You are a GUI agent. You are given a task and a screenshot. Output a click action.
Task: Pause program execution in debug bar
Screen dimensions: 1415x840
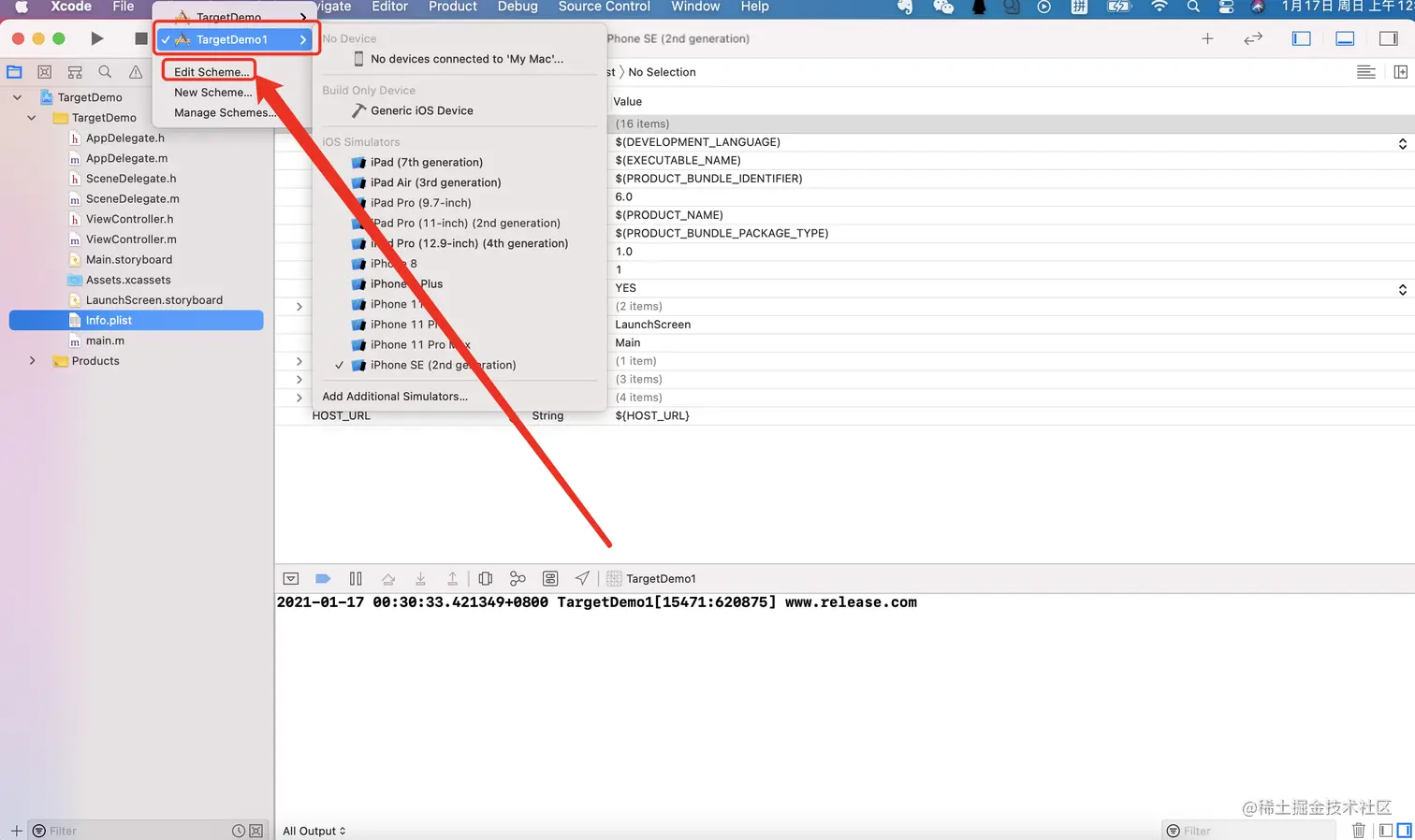(x=356, y=579)
